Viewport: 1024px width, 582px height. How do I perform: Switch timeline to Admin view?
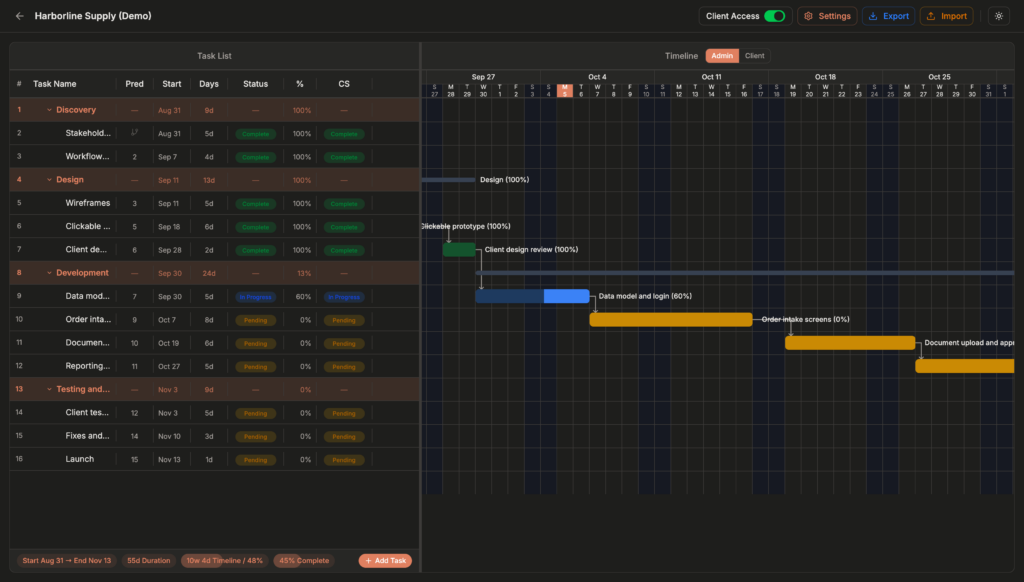click(x=722, y=56)
